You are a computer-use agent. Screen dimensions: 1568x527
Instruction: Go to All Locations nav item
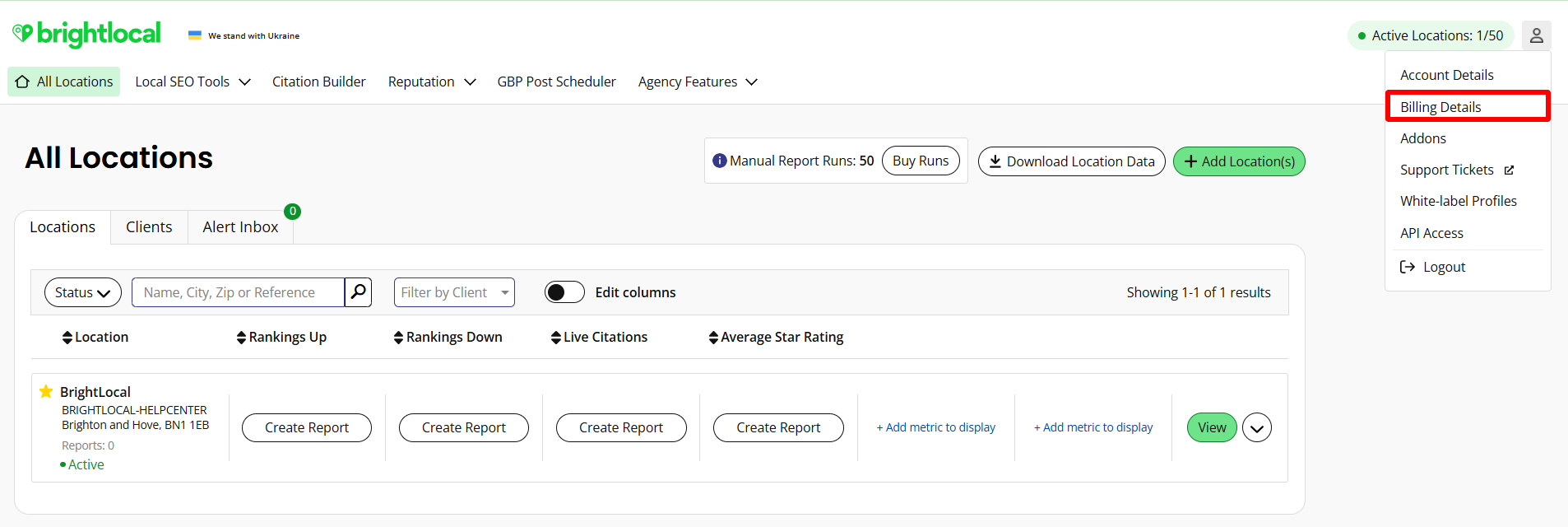point(64,82)
